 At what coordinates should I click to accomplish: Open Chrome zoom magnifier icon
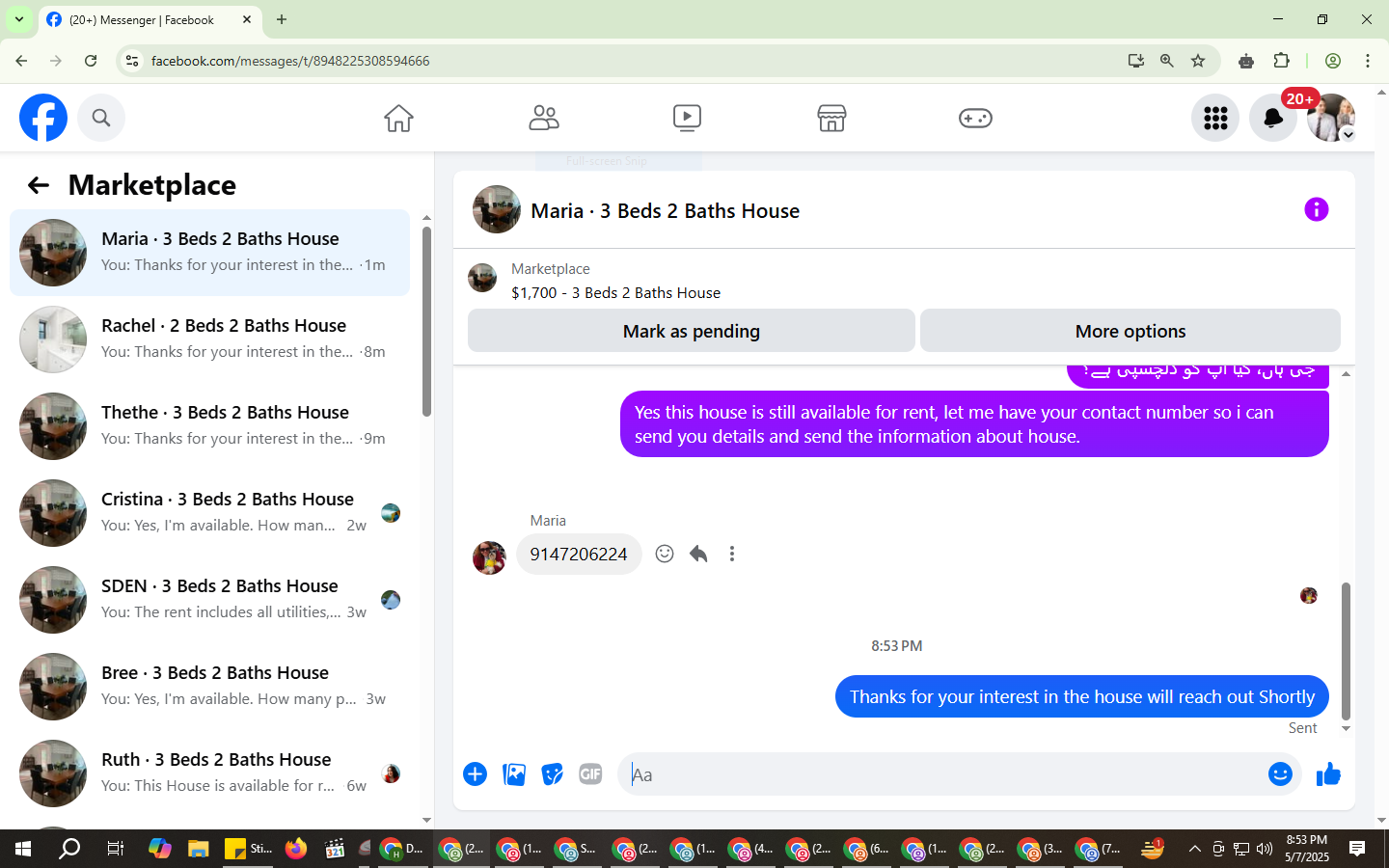pos(1167,61)
